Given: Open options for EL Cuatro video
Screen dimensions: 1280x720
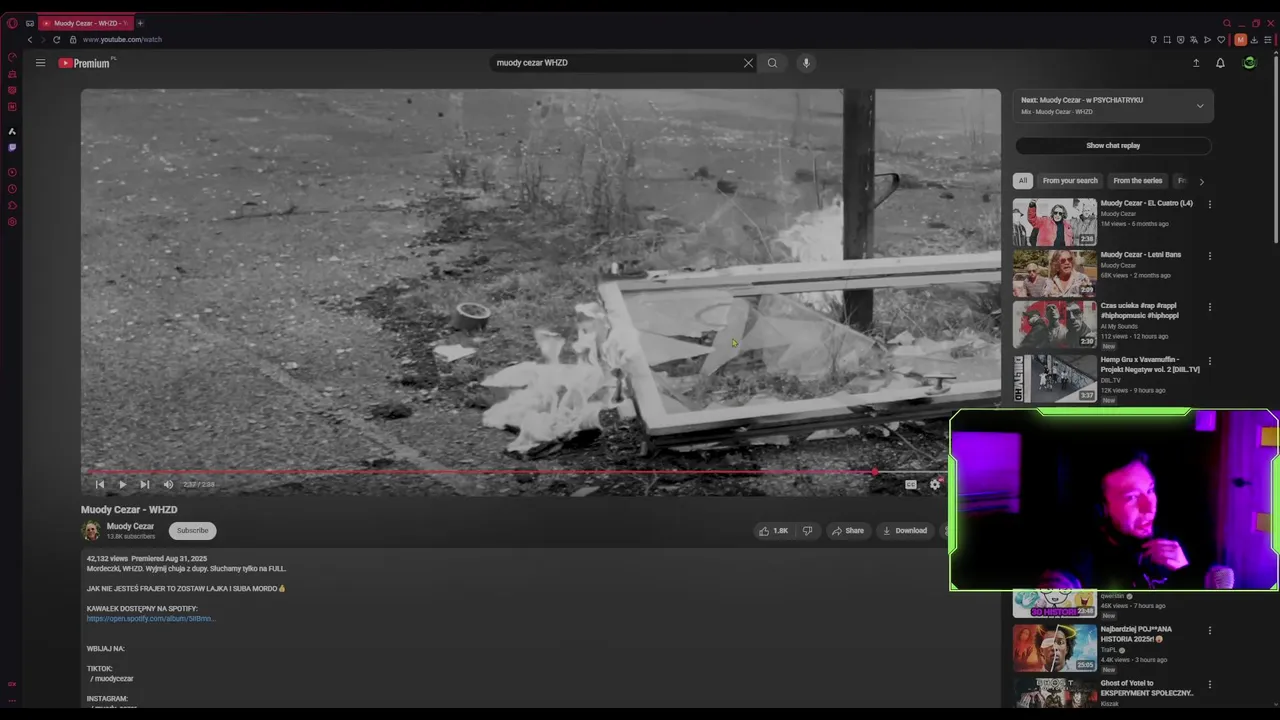Looking at the screenshot, I should pyautogui.click(x=1210, y=204).
